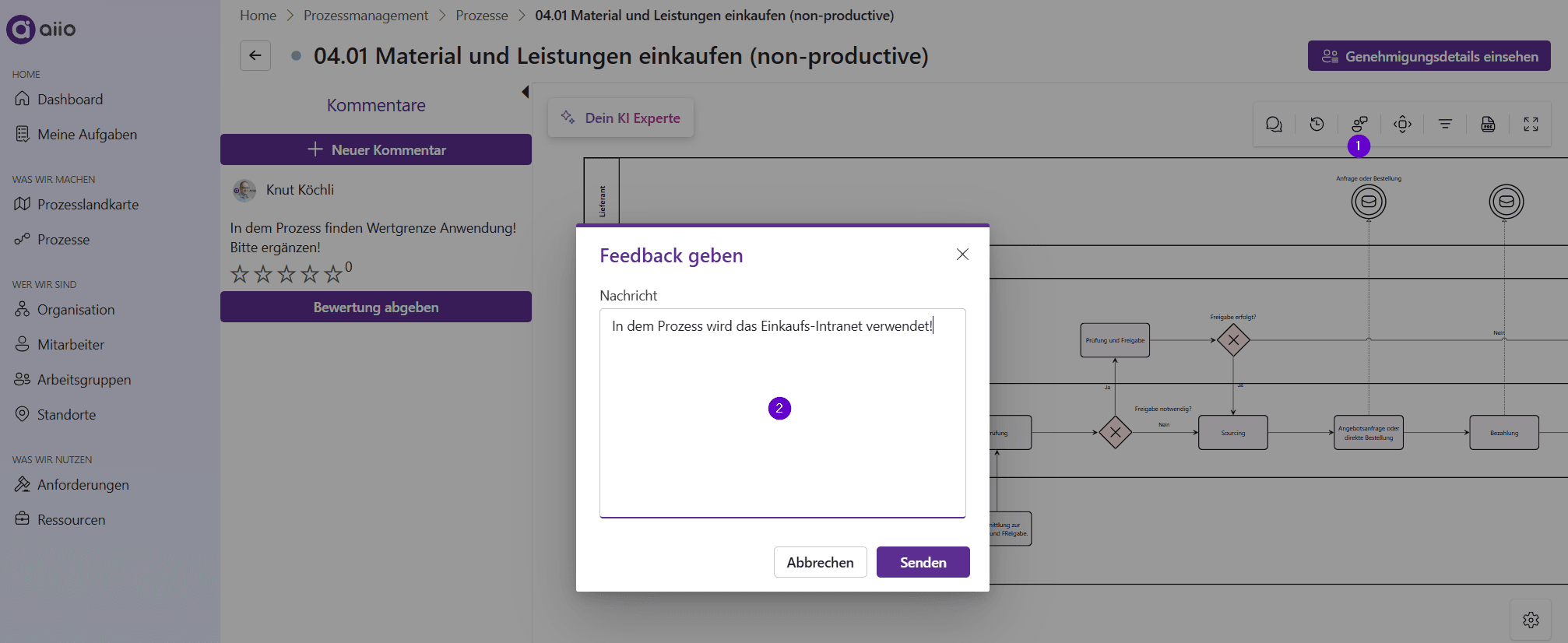Click the aiio logo
The image size is (1568, 643).
tap(41, 29)
